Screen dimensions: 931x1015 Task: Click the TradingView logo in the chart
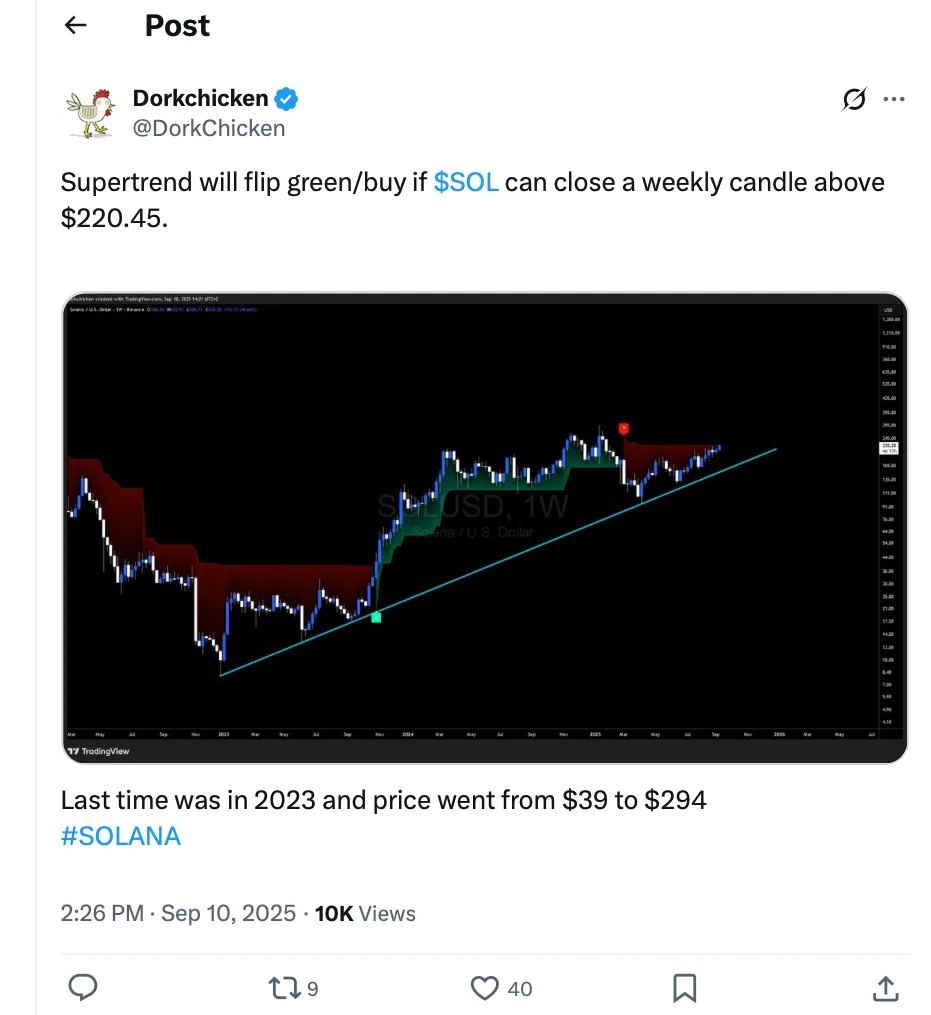[100, 750]
